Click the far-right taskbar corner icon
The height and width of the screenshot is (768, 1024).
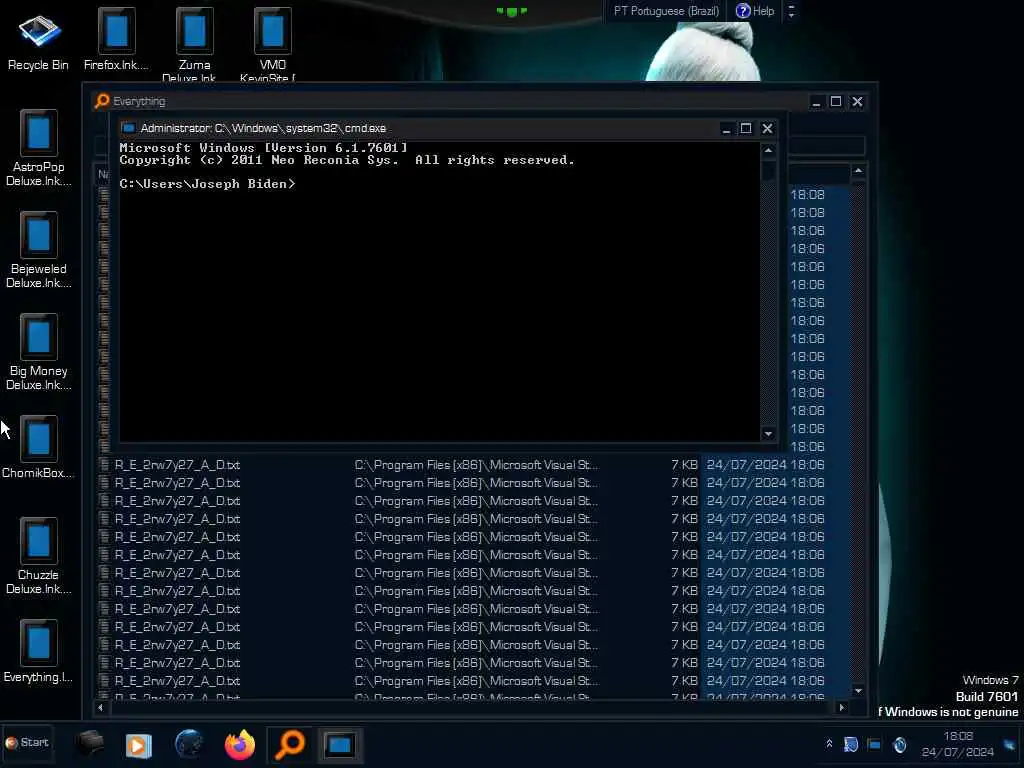1011,744
